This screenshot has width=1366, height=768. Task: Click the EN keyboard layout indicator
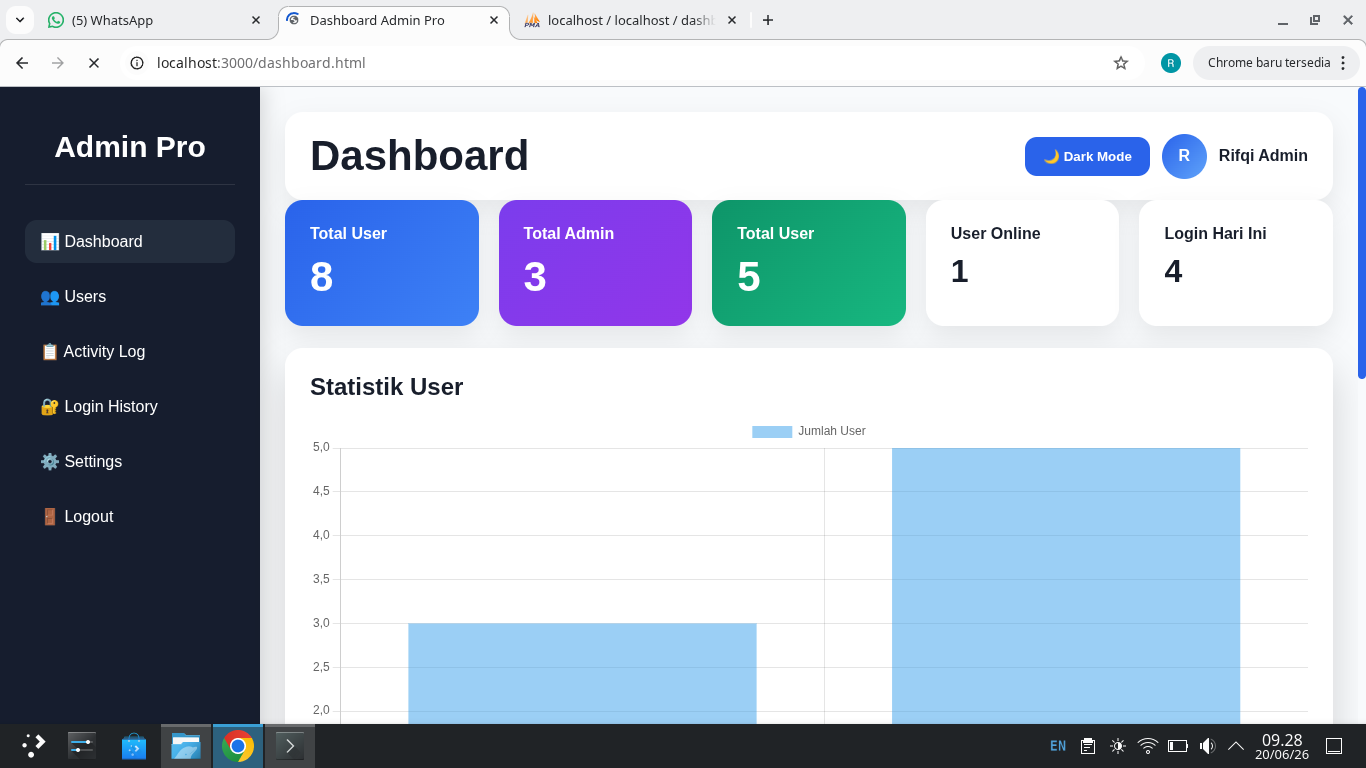(x=1058, y=746)
